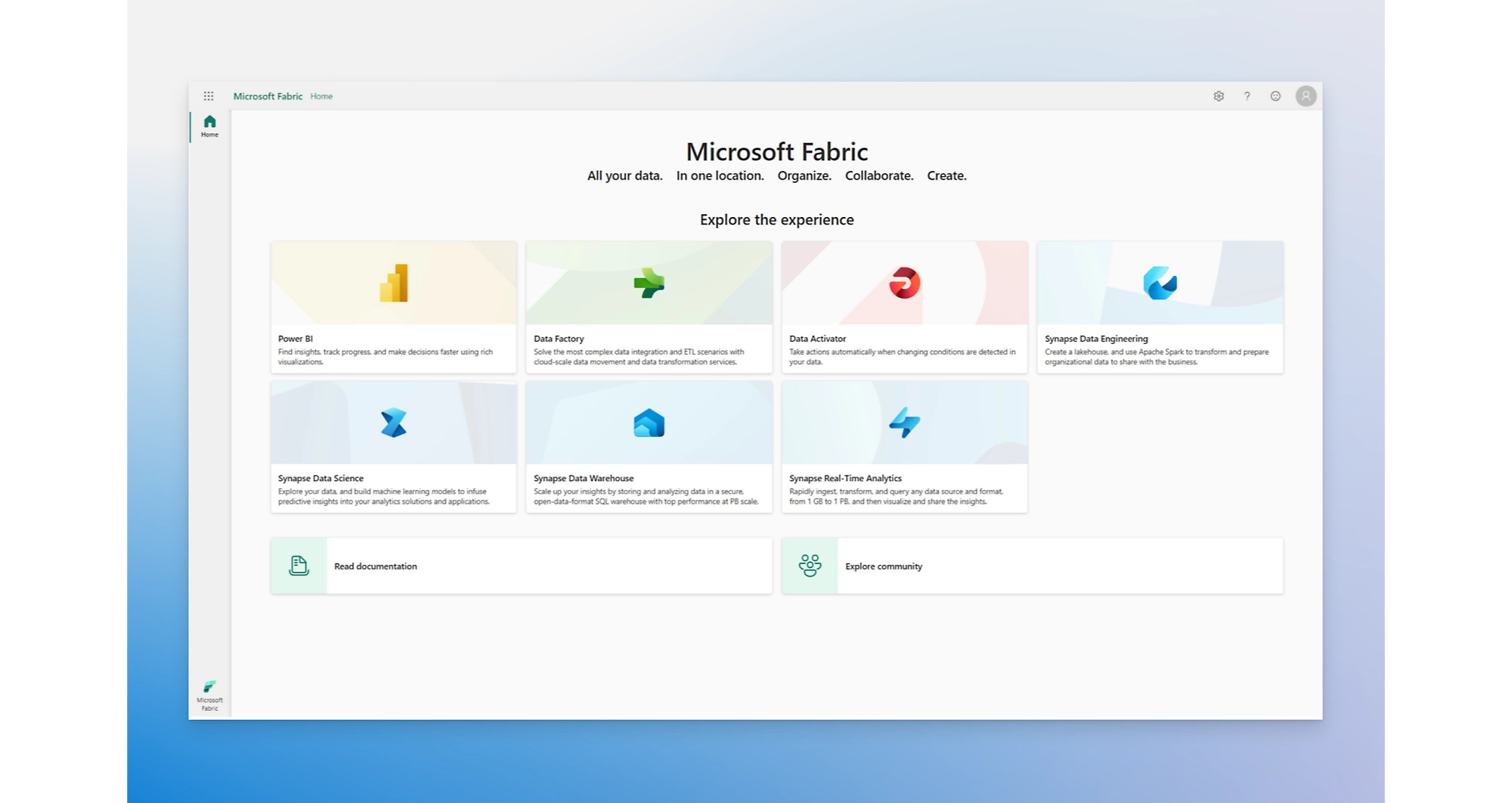Click the Data Activator description about changing conditions

902,357
